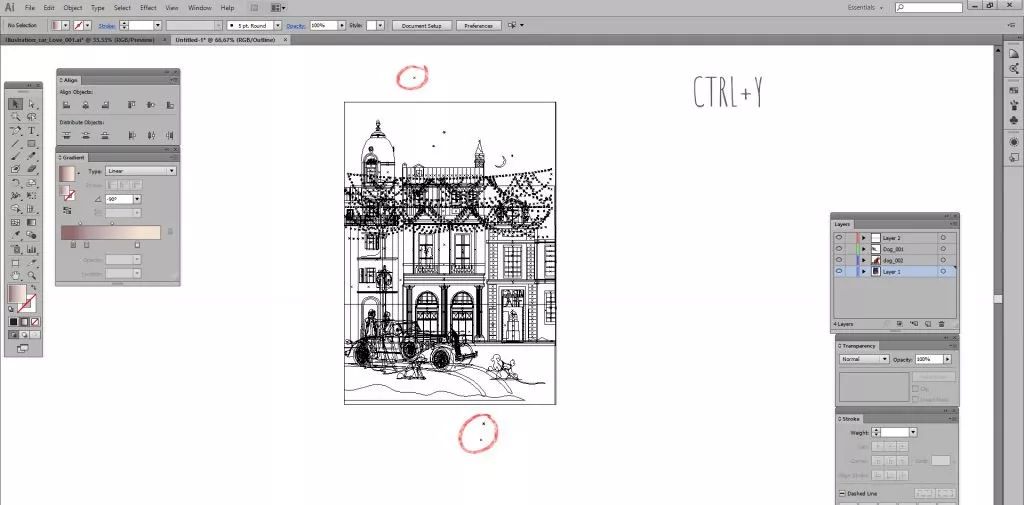This screenshot has width=1024, height=505.
Task: Select the Type tool
Action: 32,130
